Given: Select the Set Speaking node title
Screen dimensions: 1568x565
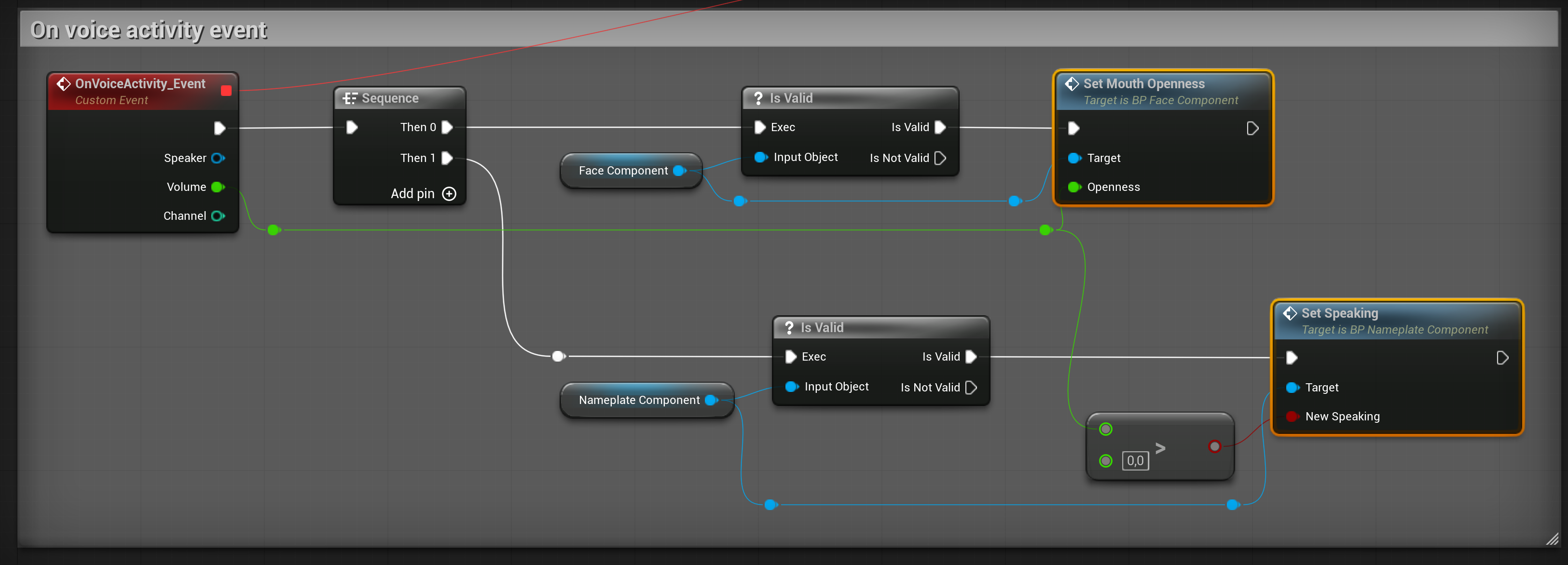Looking at the screenshot, I should [1340, 313].
